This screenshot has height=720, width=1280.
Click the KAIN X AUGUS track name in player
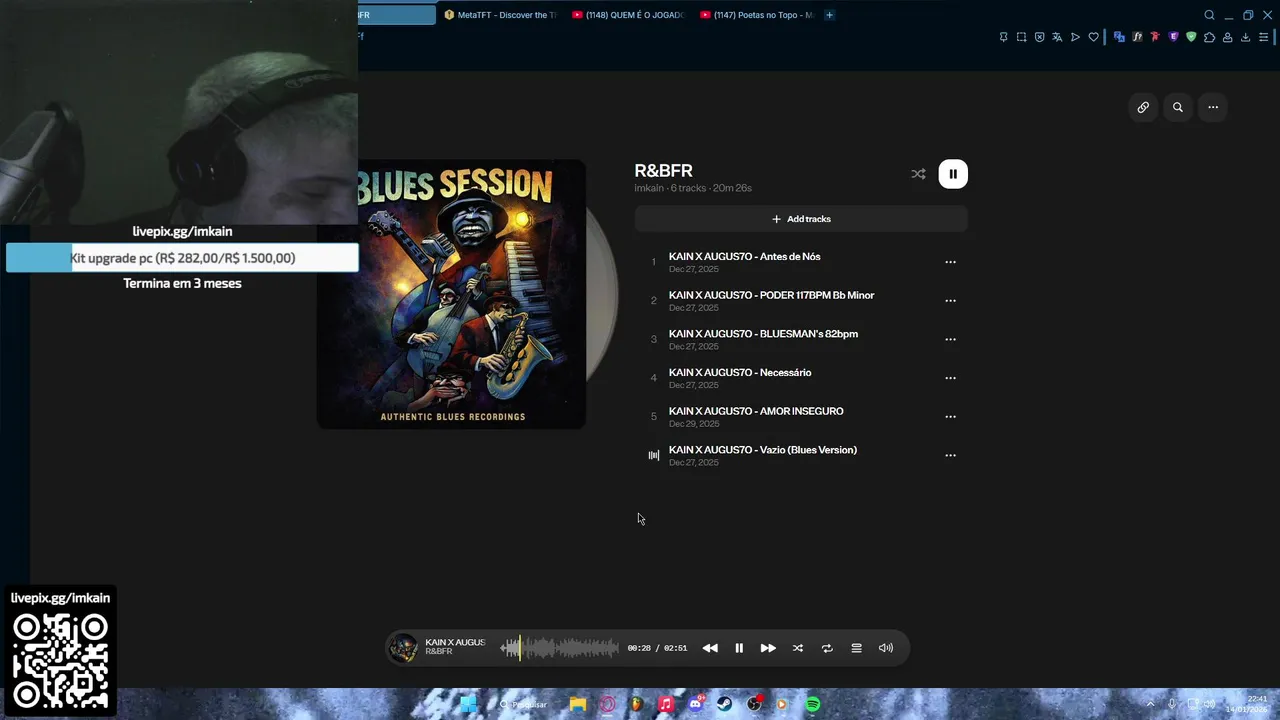tap(455, 642)
